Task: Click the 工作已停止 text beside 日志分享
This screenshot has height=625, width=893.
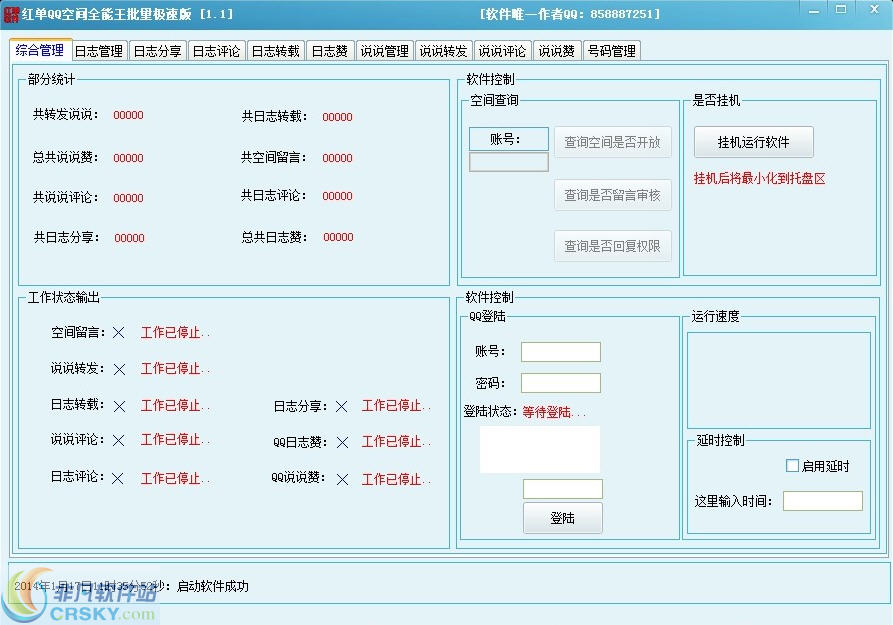Action: tap(396, 406)
